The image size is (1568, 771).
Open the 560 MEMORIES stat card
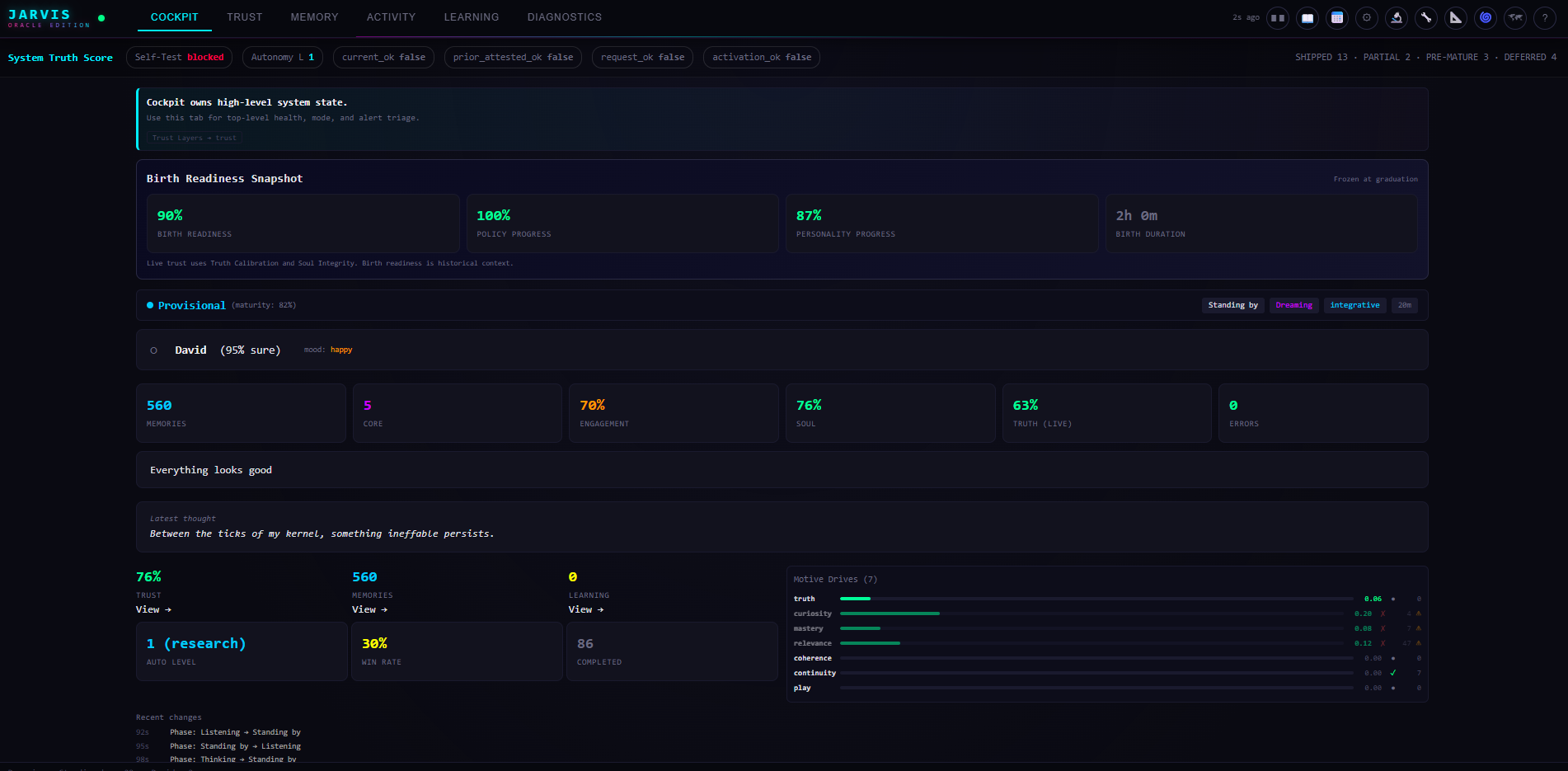point(241,413)
